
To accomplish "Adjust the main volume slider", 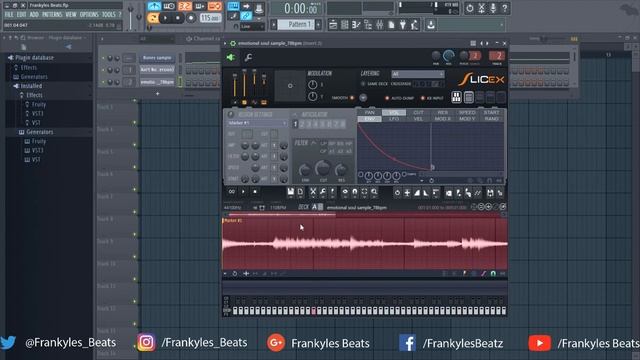I will [131, 16].
